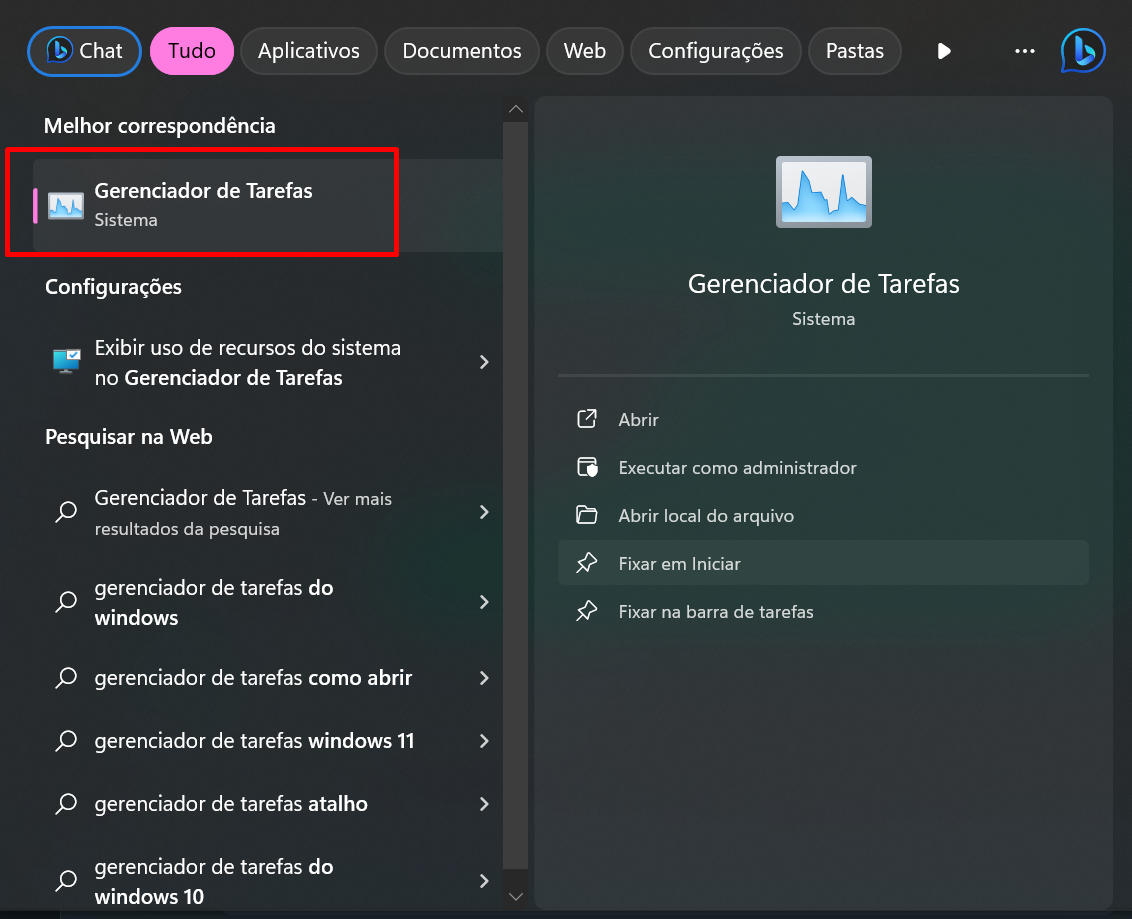Viewport: 1132px width, 919px height.
Task: Click the Abrir local do arquivo folder icon
Action: (587, 515)
